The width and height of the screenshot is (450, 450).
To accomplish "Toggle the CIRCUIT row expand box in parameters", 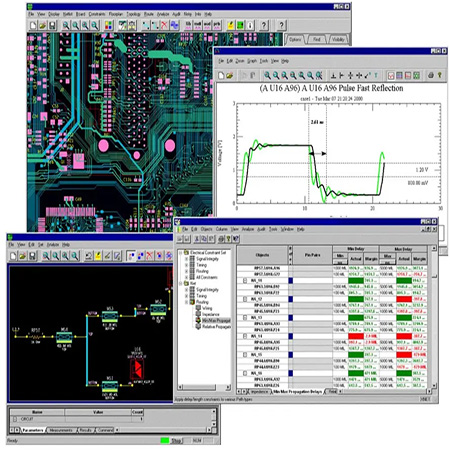I will pos(15,419).
